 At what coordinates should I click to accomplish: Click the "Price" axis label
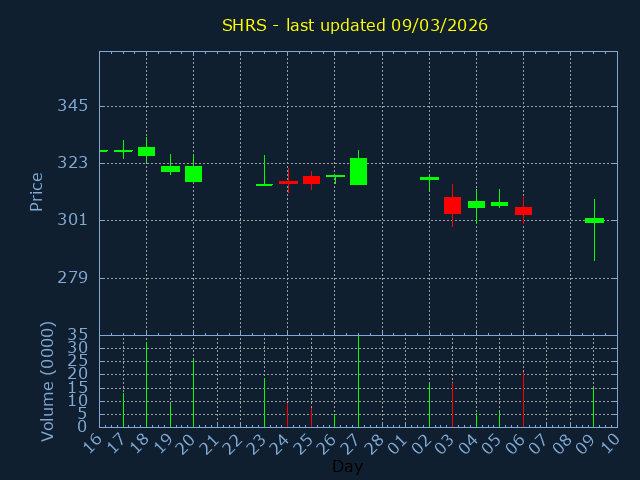pos(36,192)
